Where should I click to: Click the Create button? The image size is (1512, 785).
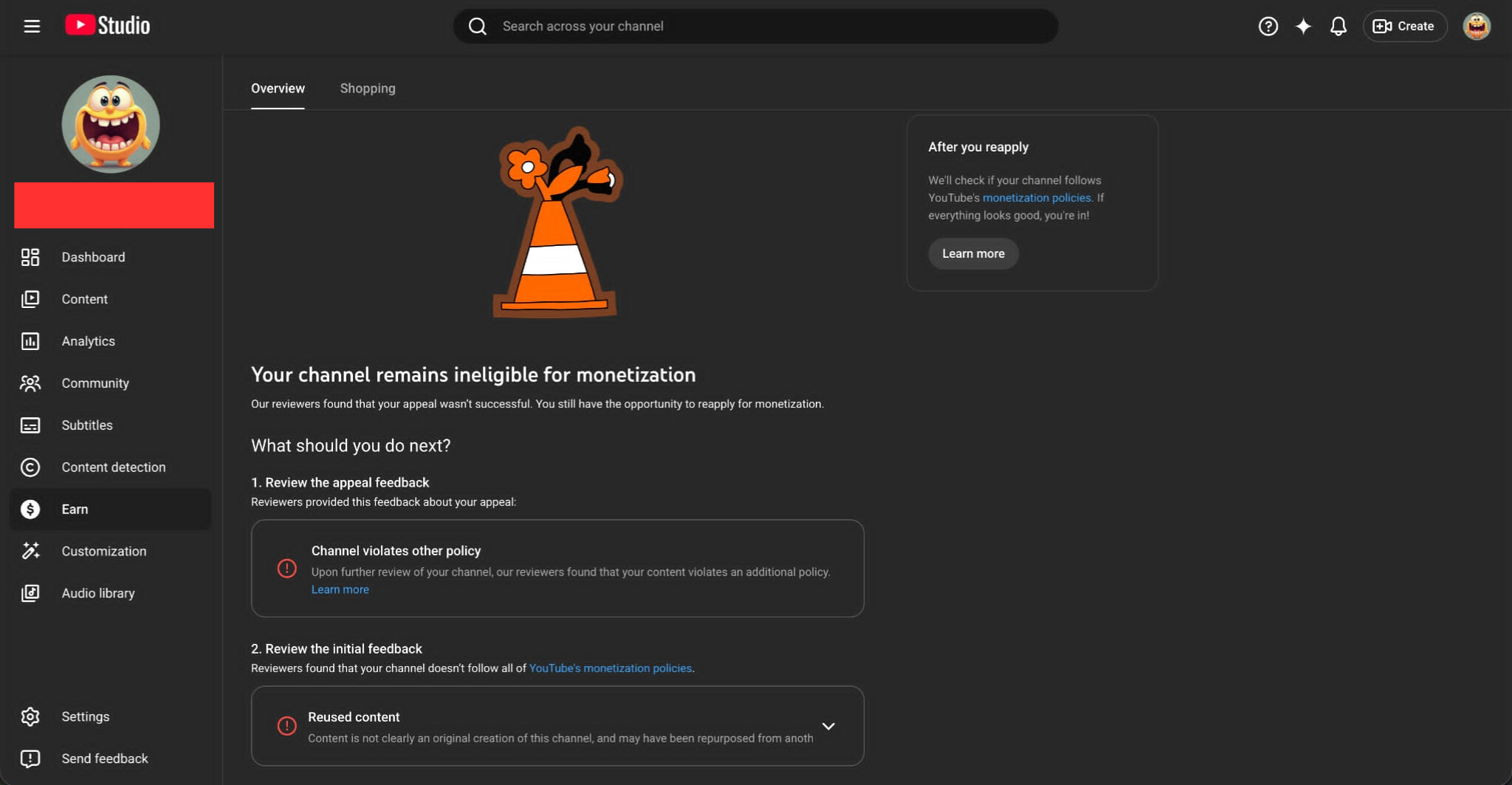(x=1403, y=27)
